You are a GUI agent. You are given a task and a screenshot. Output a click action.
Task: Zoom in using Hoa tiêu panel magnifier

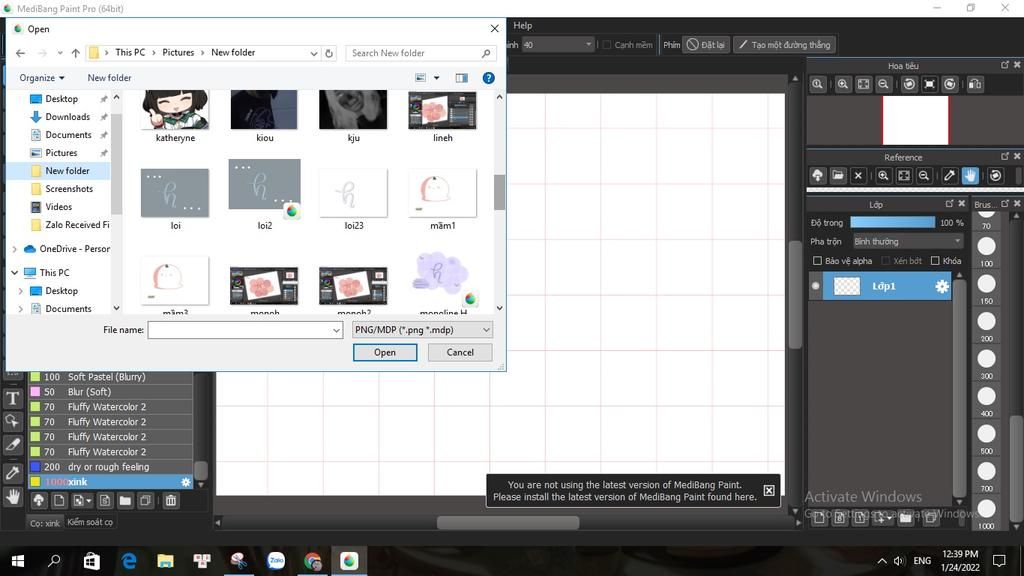pos(843,84)
